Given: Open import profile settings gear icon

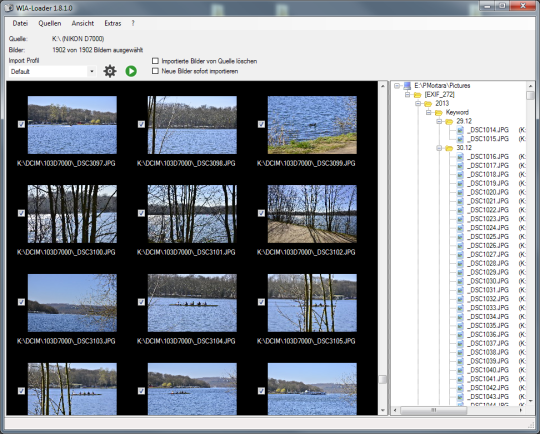Looking at the screenshot, I should tap(110, 71).
